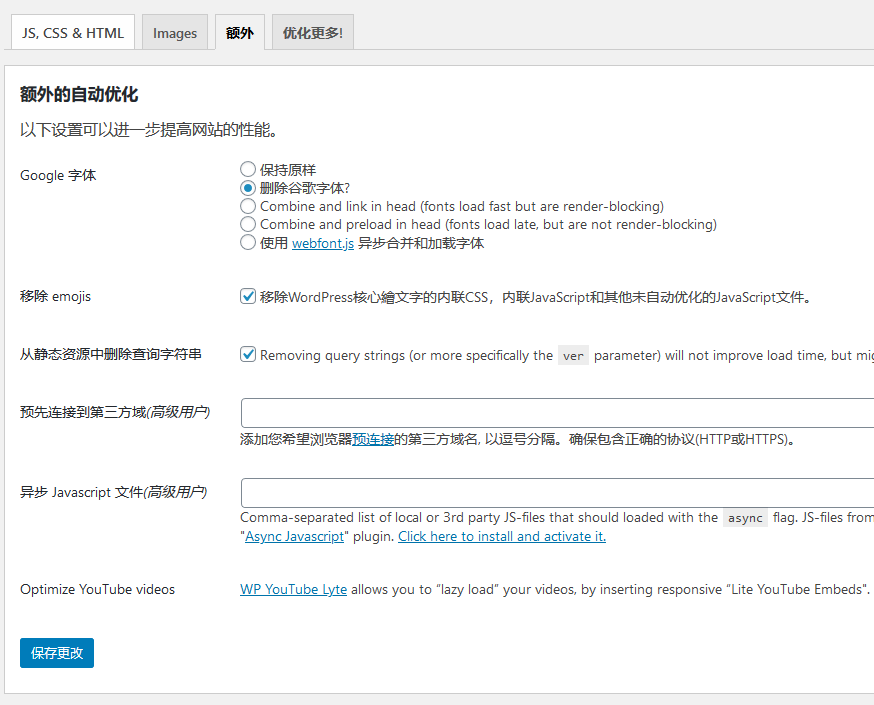Viewport: 874px width, 705px height.
Task: Select the webfont.js async combine font option
Action: (x=248, y=242)
